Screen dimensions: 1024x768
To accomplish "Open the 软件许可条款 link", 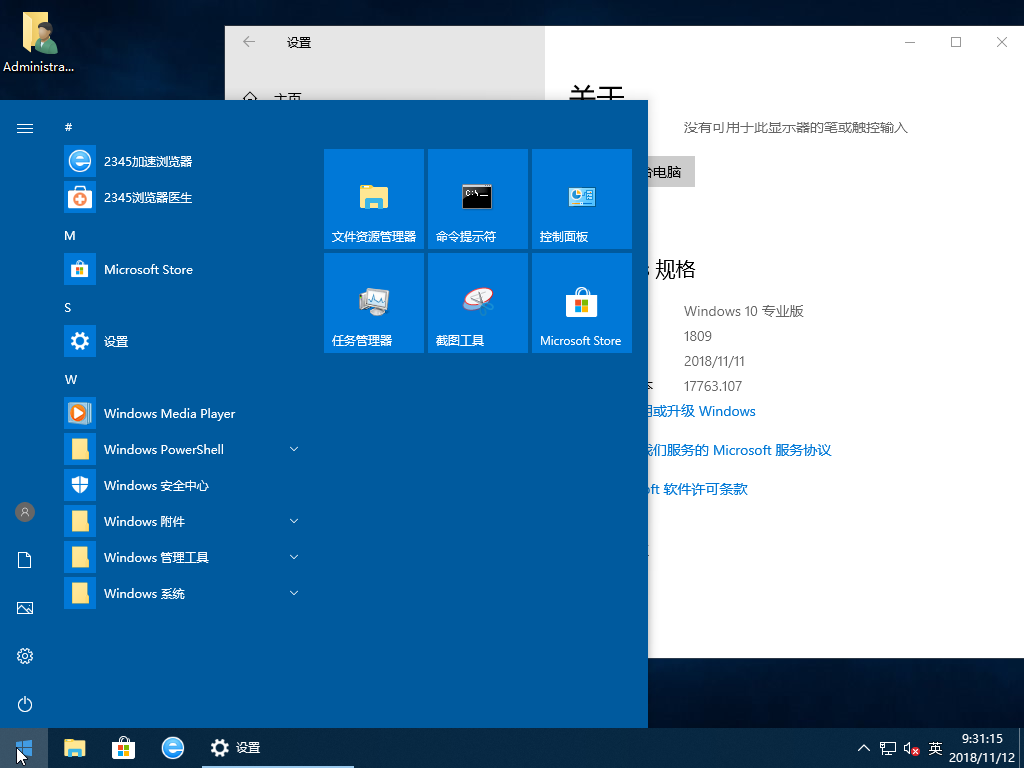I will click(698, 489).
